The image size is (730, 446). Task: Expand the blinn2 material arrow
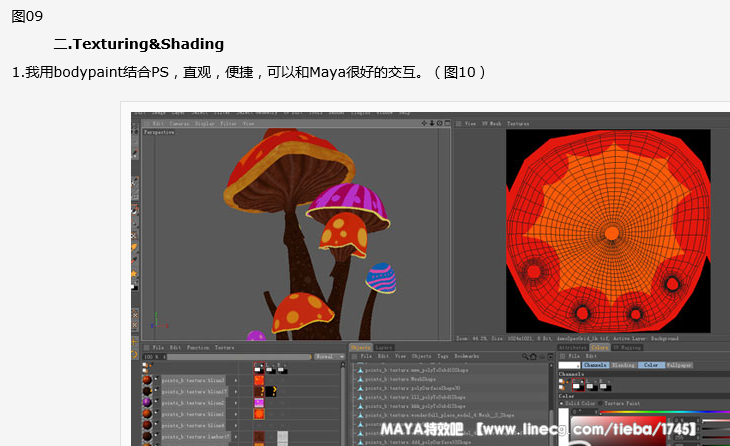[x=236, y=403]
